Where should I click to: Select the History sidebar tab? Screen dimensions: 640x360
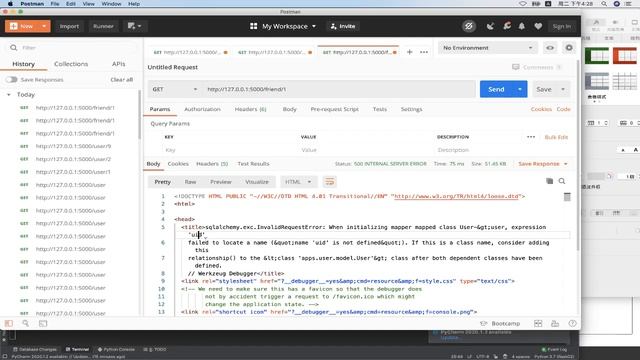pos(23,64)
